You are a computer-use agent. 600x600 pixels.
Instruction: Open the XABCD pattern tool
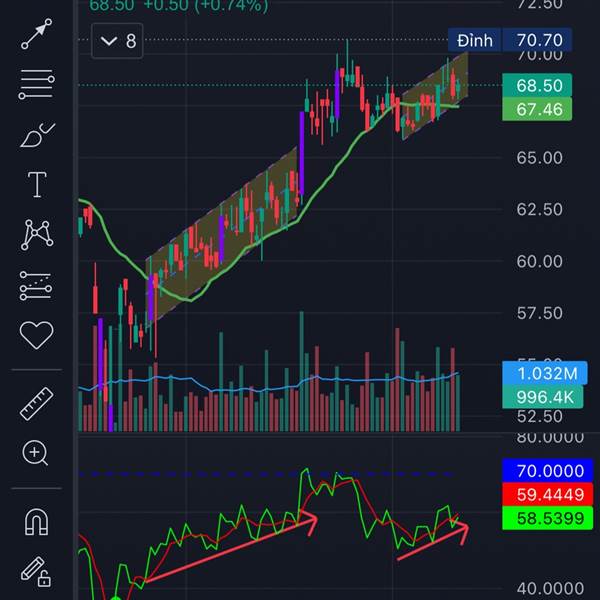(x=37, y=235)
